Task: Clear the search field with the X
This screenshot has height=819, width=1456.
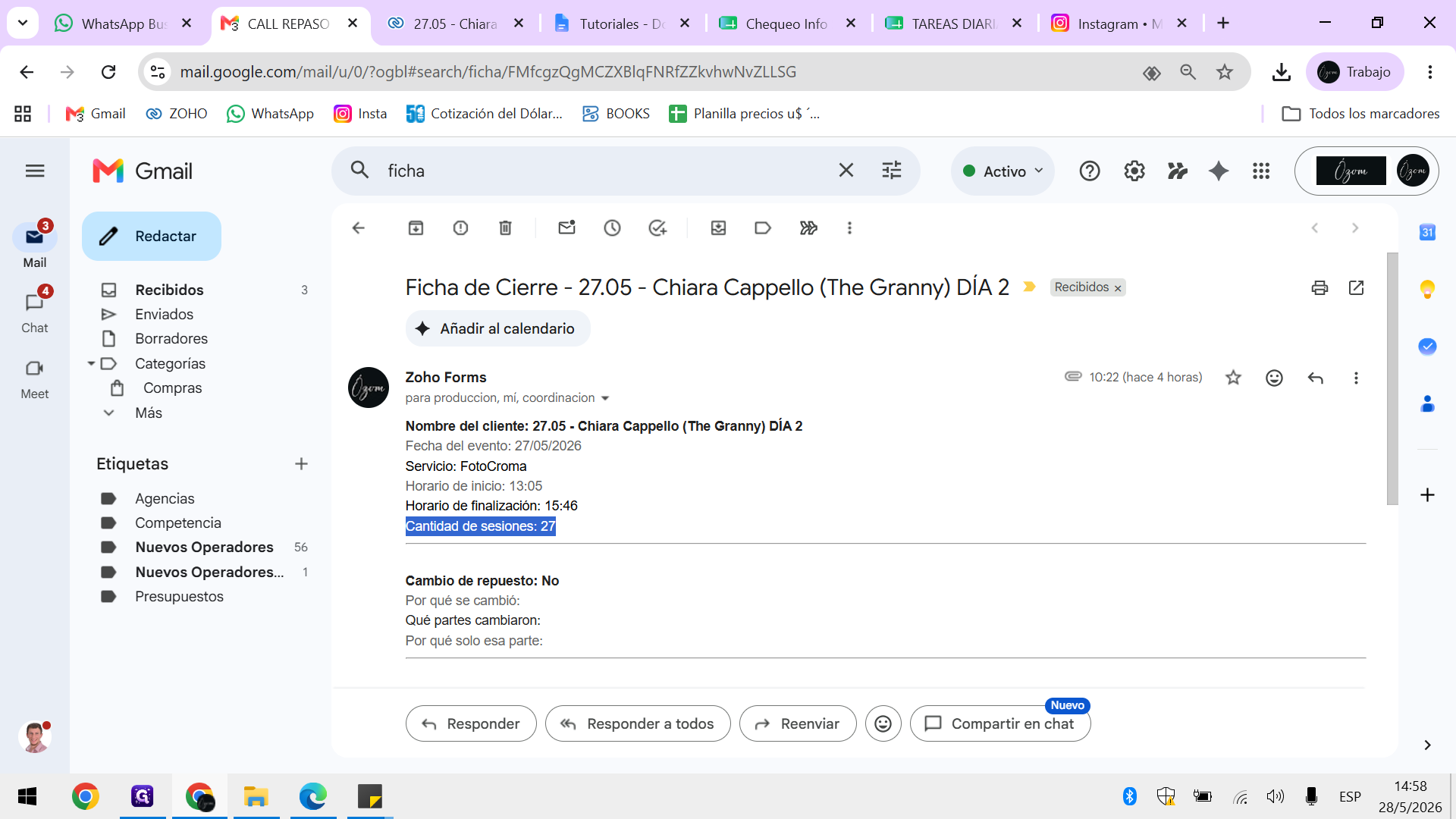Action: (846, 171)
